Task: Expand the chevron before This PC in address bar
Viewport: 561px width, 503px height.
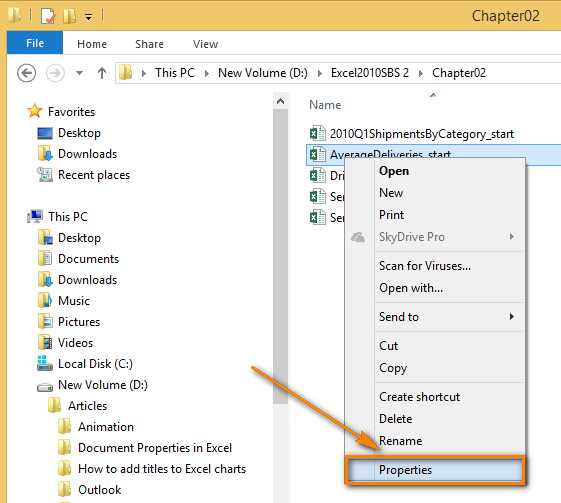Action: click(144, 73)
